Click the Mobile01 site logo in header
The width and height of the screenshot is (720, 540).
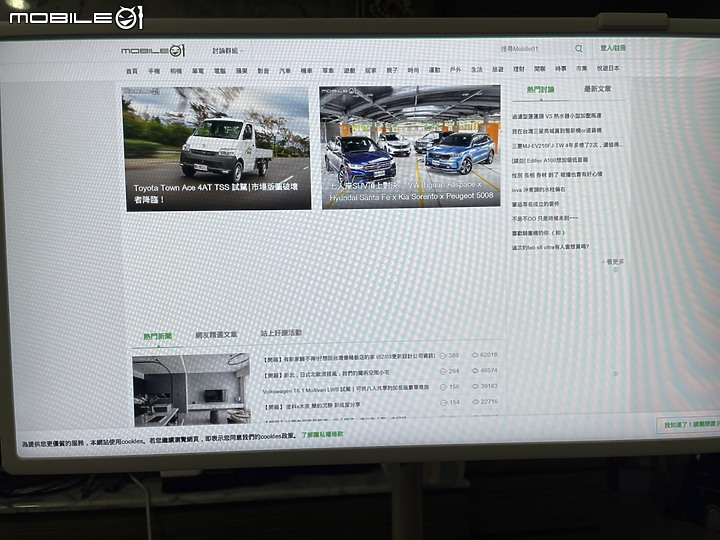pyautogui.click(x=153, y=51)
